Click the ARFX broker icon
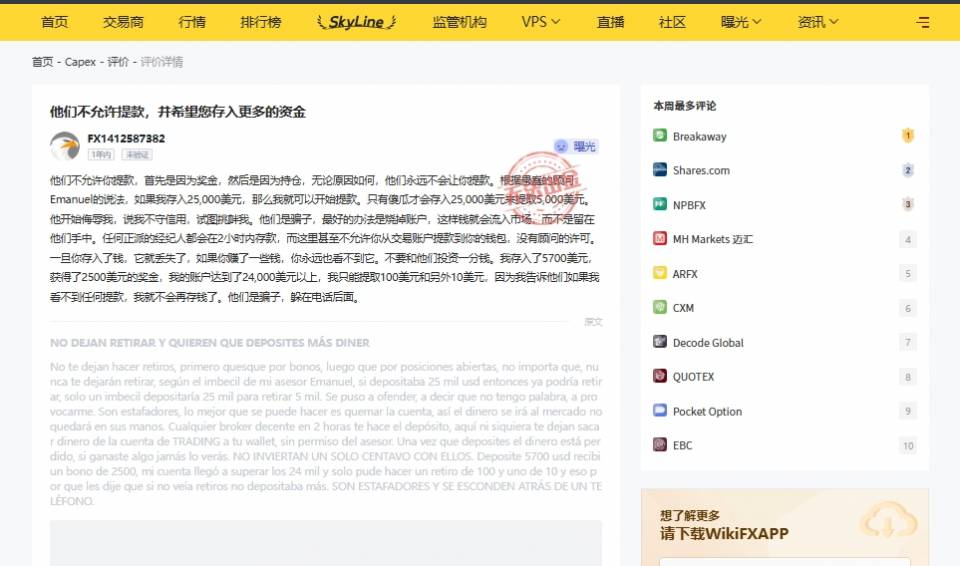The height and width of the screenshot is (566, 960). [x=659, y=273]
